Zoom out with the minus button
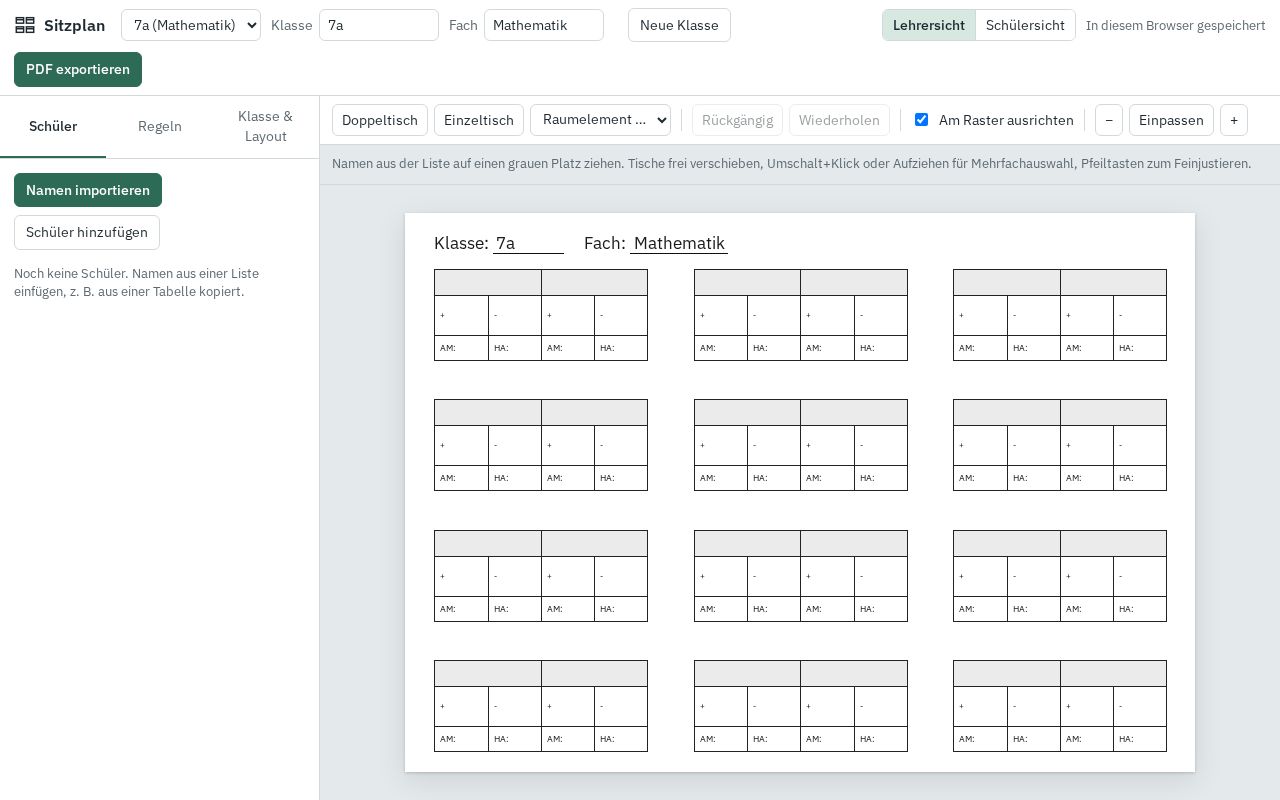Screen dimensions: 1280x800 click(x=1109, y=120)
